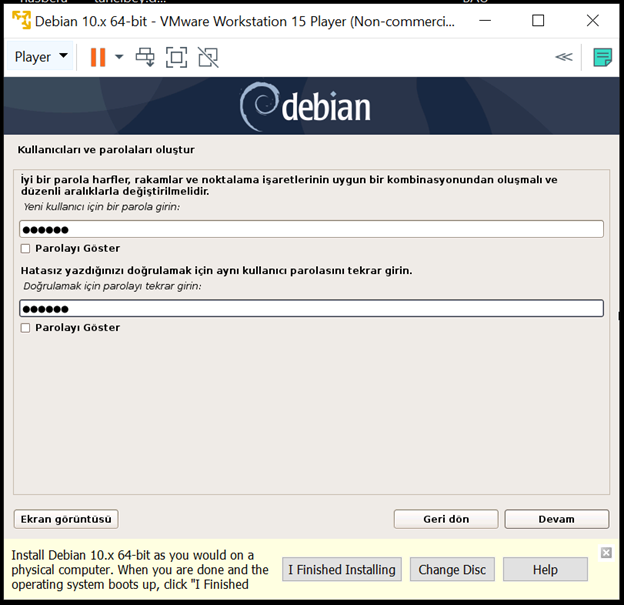624x605 pixels.
Task: Open the Player menu
Action: [x=40, y=57]
